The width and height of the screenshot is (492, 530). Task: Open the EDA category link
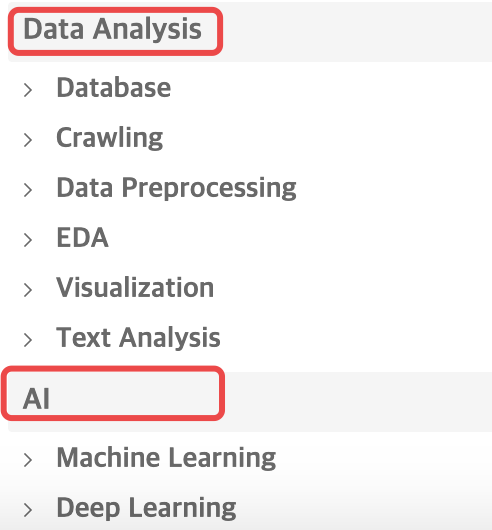click(x=83, y=237)
